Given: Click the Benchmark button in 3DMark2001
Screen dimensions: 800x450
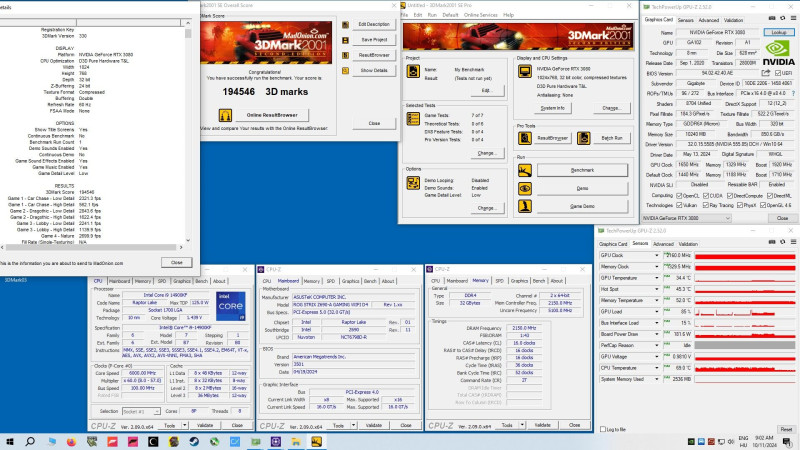Looking at the screenshot, I should (x=582, y=170).
